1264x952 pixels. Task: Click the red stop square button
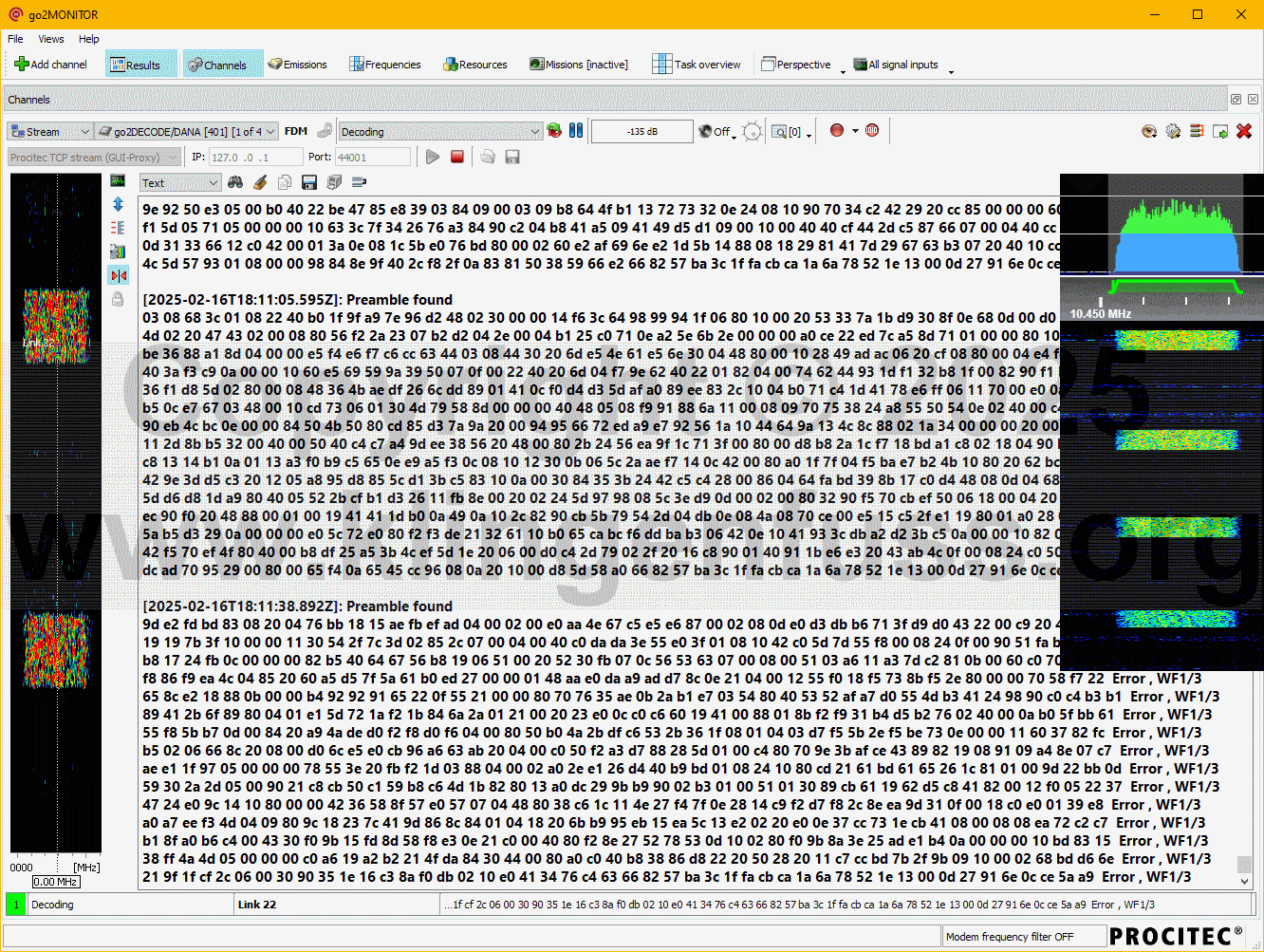(x=457, y=157)
